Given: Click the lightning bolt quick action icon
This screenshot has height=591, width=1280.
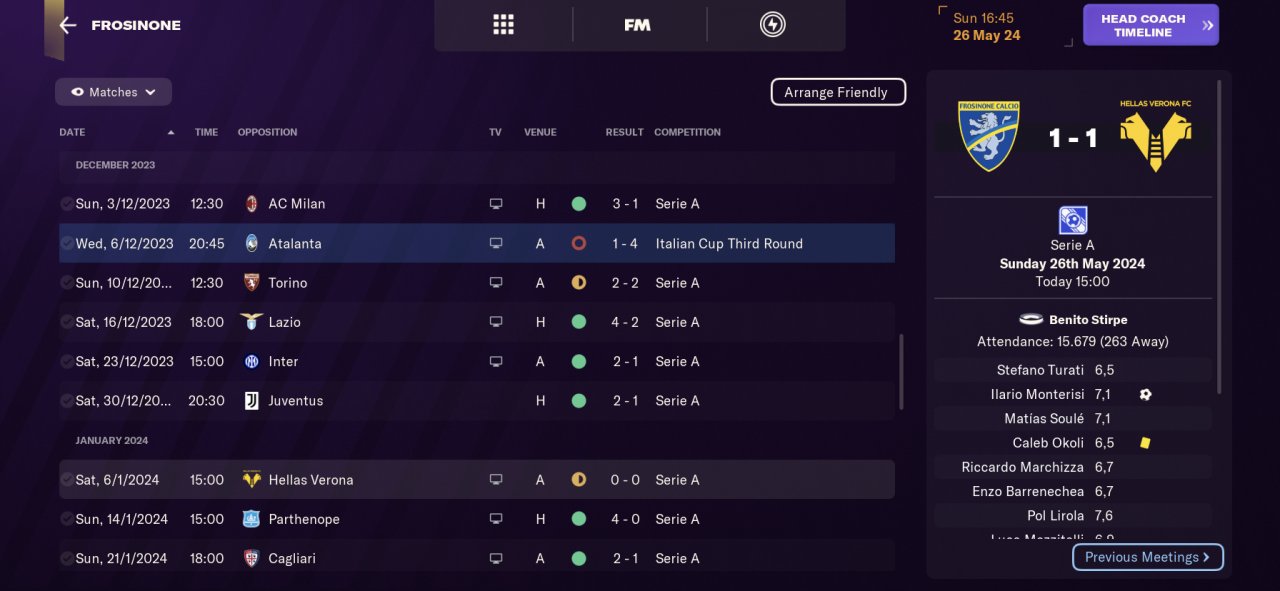Looking at the screenshot, I should point(773,25).
